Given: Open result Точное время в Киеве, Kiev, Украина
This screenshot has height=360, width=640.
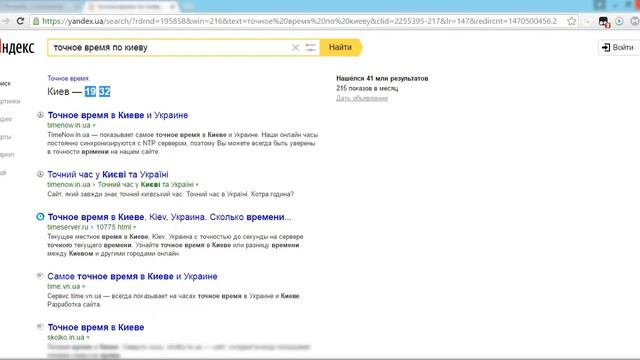Looking at the screenshot, I should pos(169,217).
